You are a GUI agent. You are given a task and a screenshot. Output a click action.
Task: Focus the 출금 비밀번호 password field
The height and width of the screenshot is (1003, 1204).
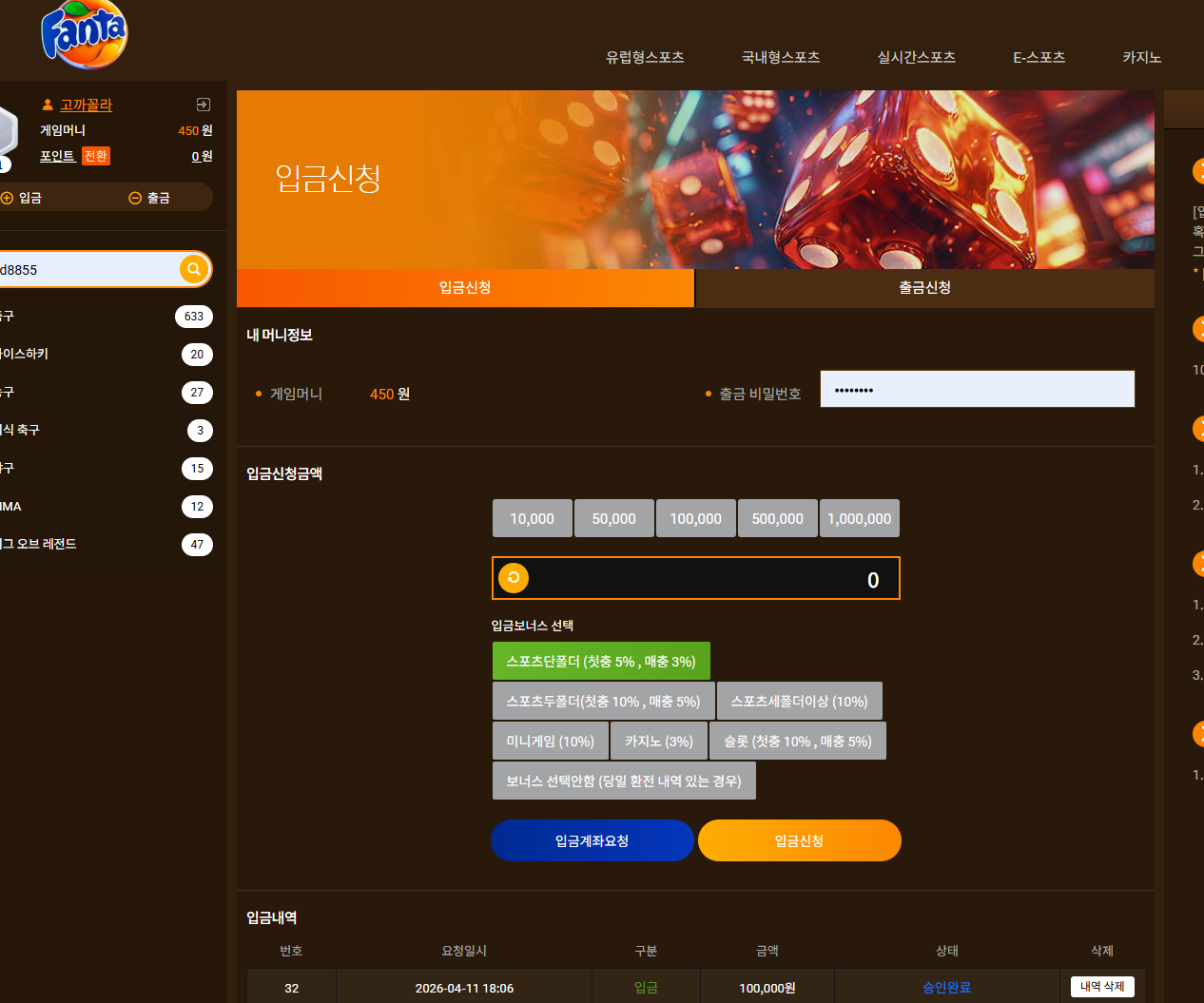tap(978, 389)
